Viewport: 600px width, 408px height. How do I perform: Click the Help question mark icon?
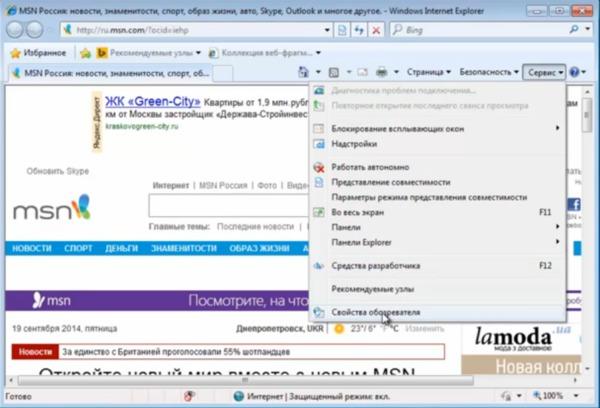574,73
